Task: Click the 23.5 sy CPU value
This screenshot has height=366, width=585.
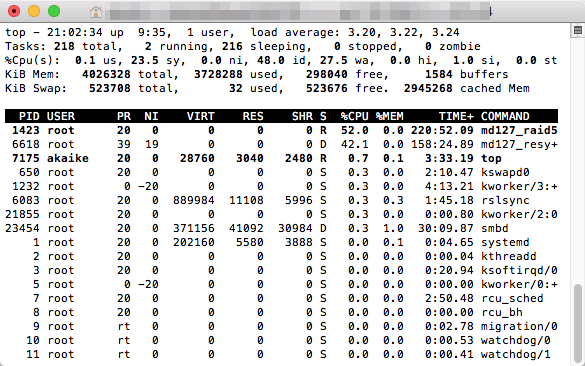Action: (x=144, y=60)
